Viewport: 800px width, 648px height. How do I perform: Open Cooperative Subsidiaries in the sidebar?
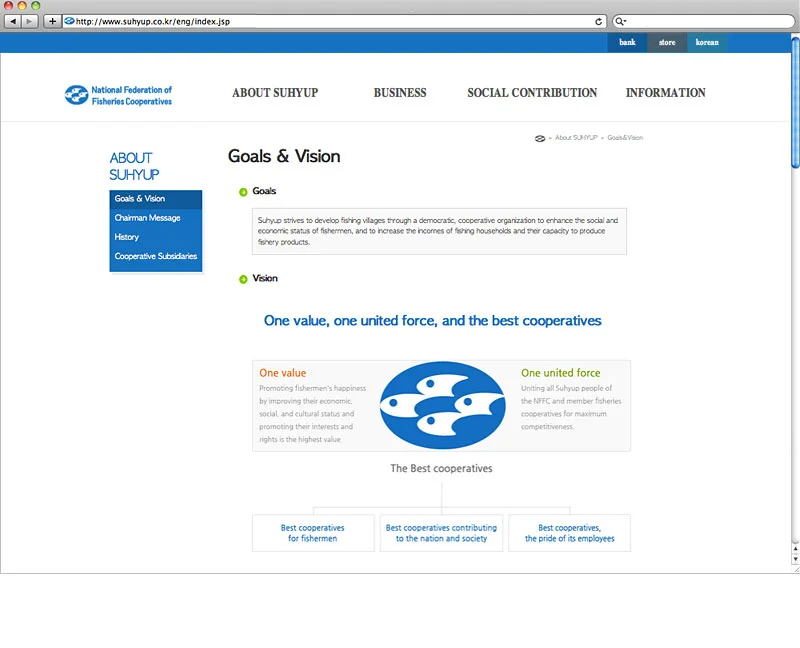(156, 256)
